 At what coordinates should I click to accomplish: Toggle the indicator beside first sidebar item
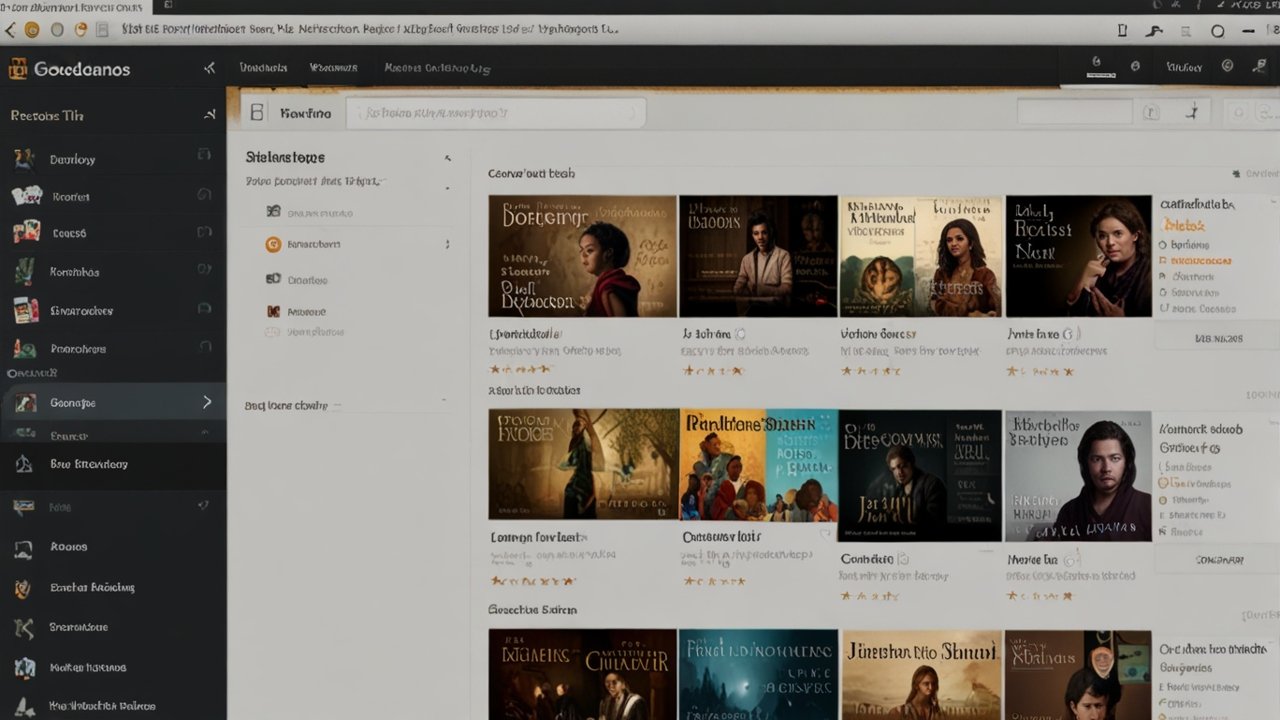pos(204,156)
